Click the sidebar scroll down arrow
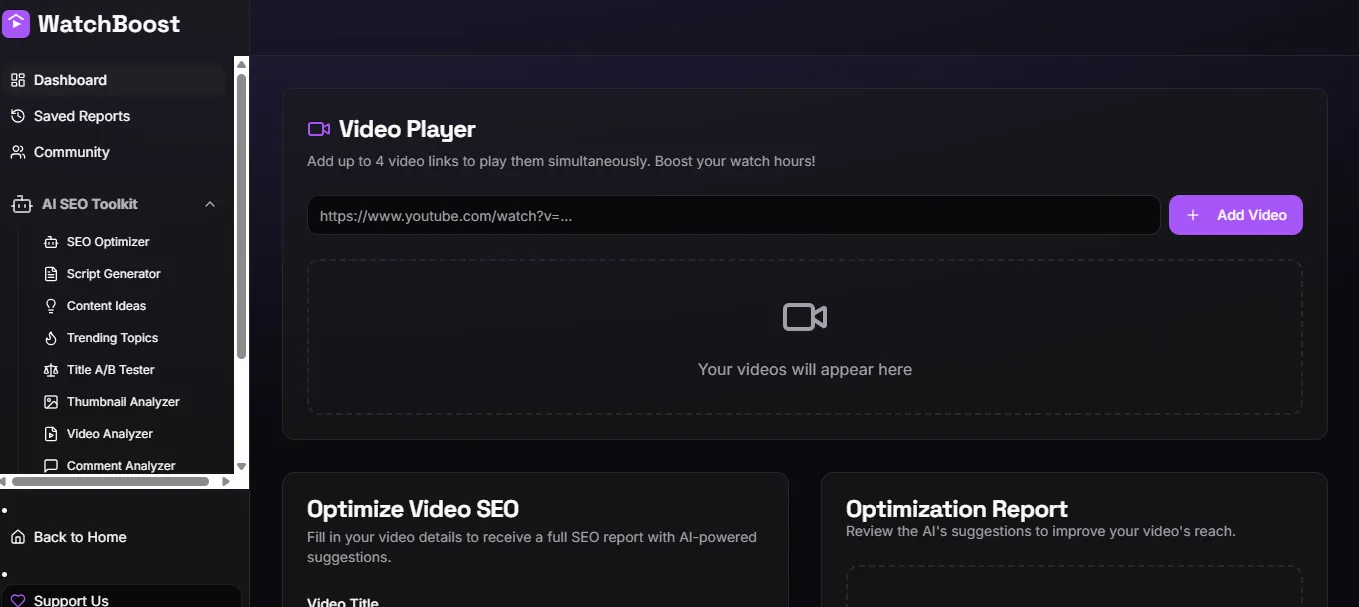 (x=241, y=466)
